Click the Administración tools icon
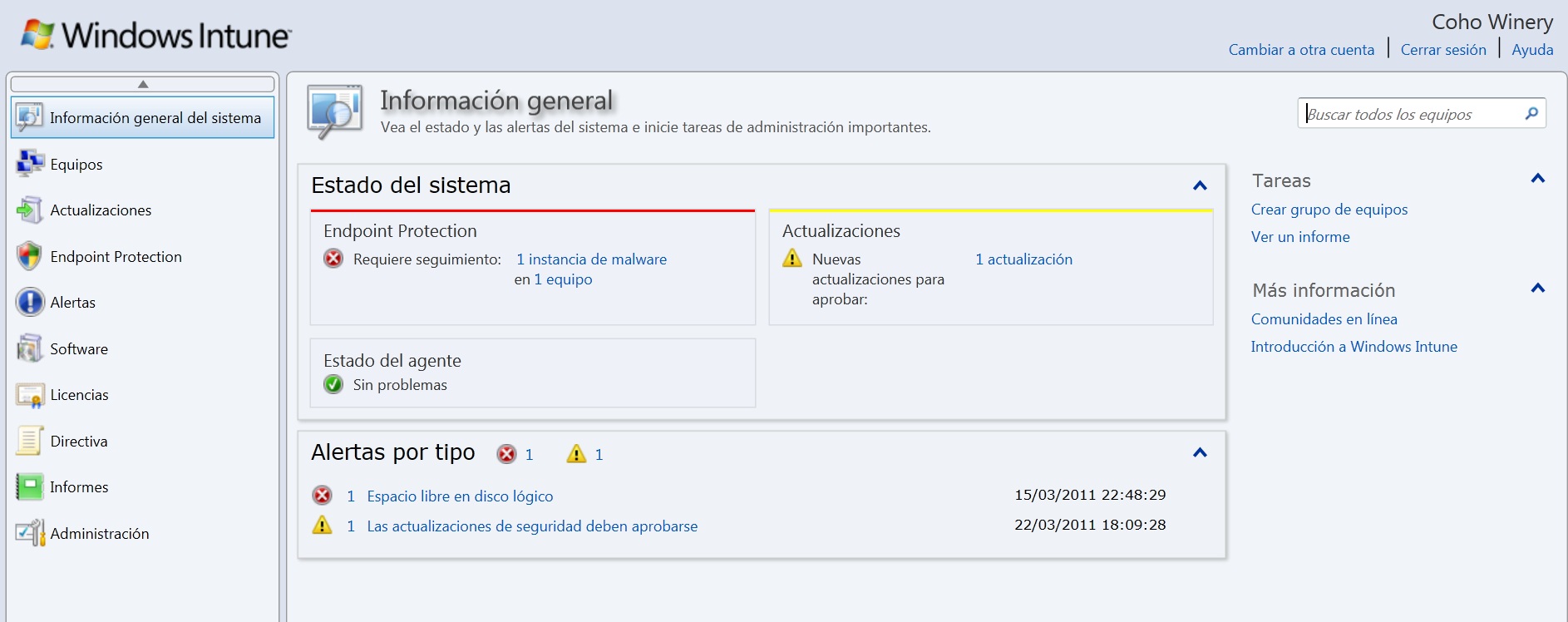Viewport: 1568px width, 622px height. click(30, 533)
